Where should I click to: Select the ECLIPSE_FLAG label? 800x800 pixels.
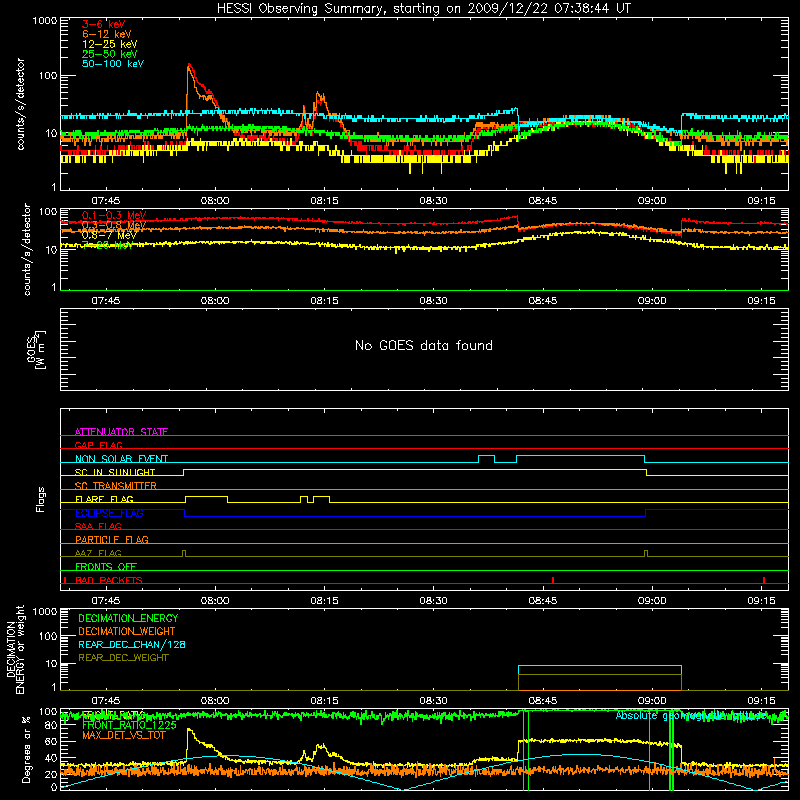[x=109, y=513]
